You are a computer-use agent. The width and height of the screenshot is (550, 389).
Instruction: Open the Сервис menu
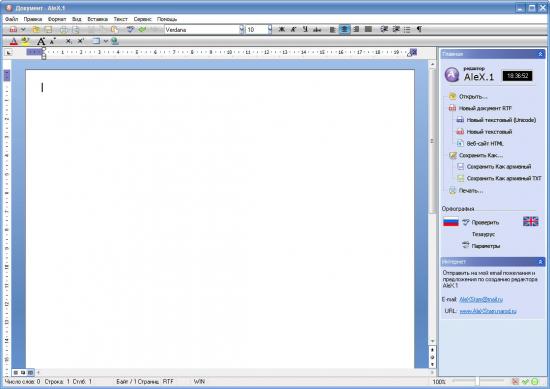pos(142,19)
